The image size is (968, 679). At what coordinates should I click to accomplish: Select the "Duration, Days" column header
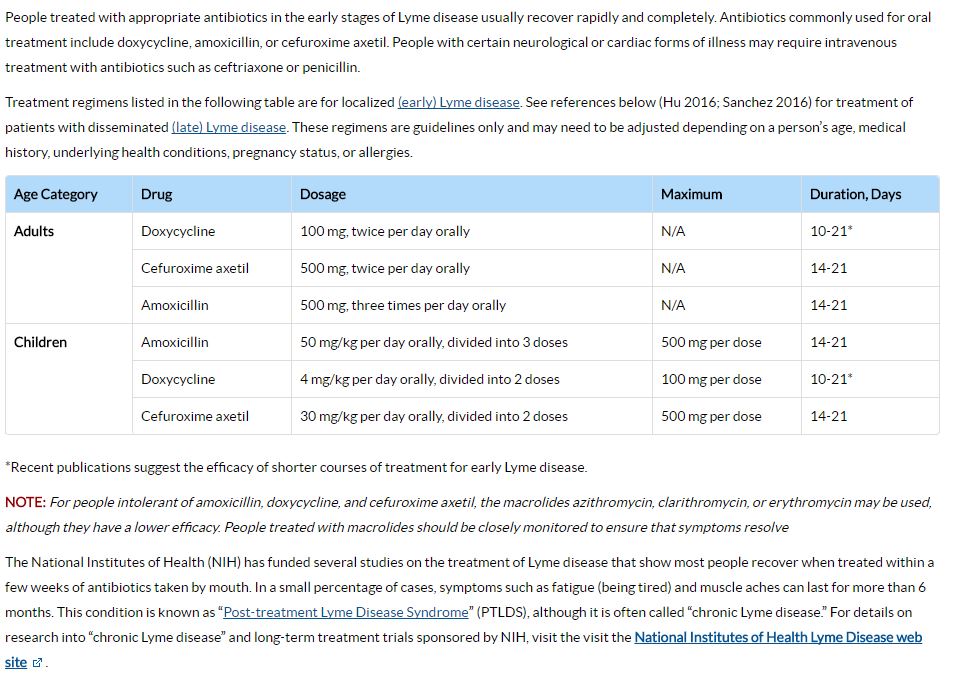855,194
